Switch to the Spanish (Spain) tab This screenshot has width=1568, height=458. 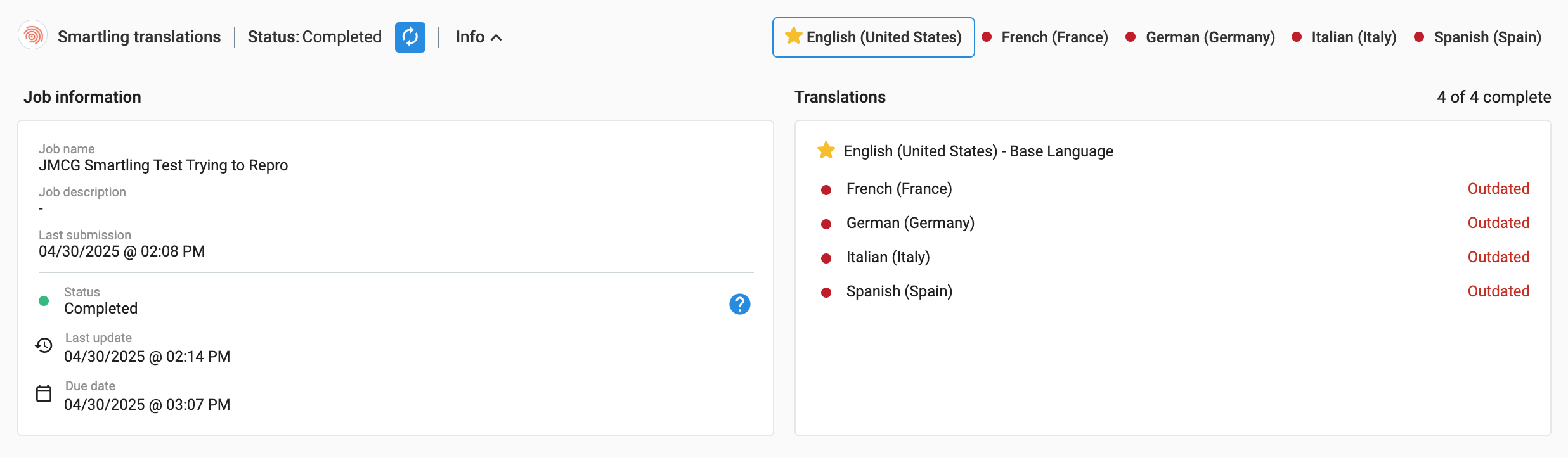click(1477, 37)
